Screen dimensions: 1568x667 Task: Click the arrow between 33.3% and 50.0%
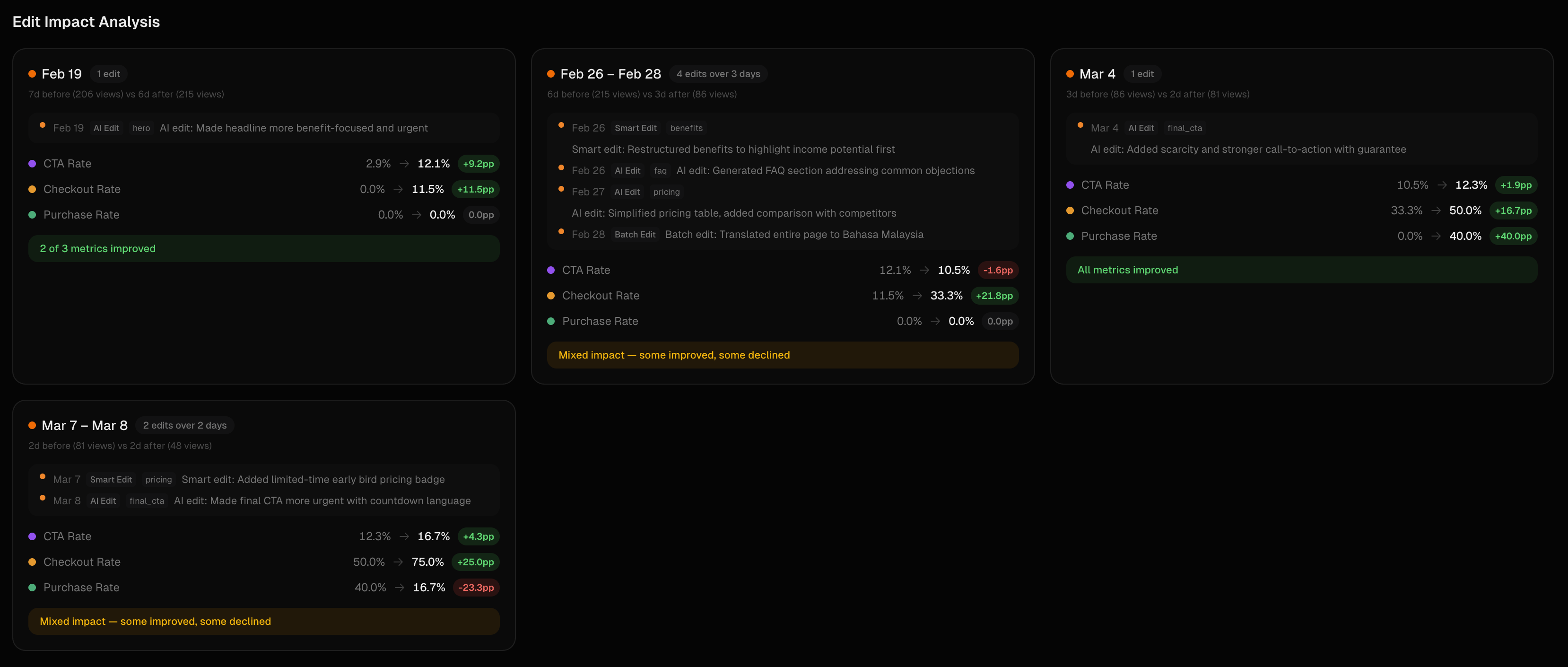coord(1436,211)
